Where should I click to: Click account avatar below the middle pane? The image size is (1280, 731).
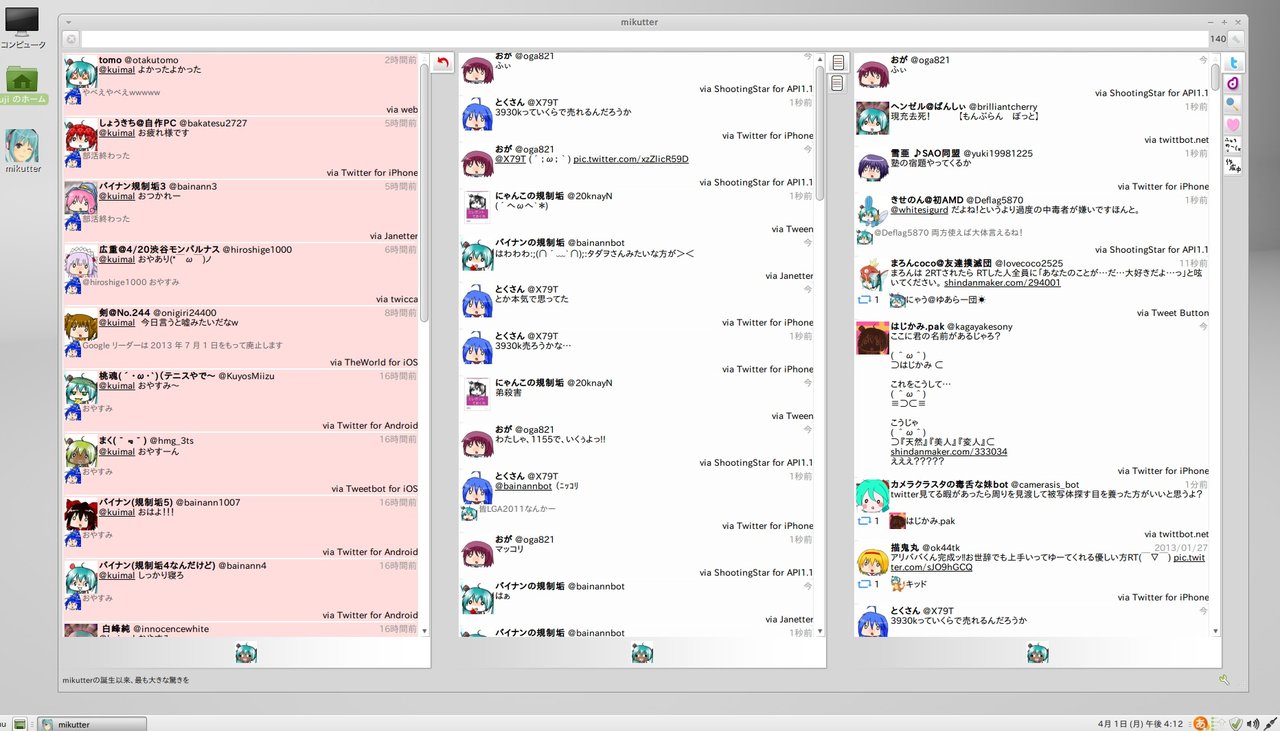coord(642,653)
